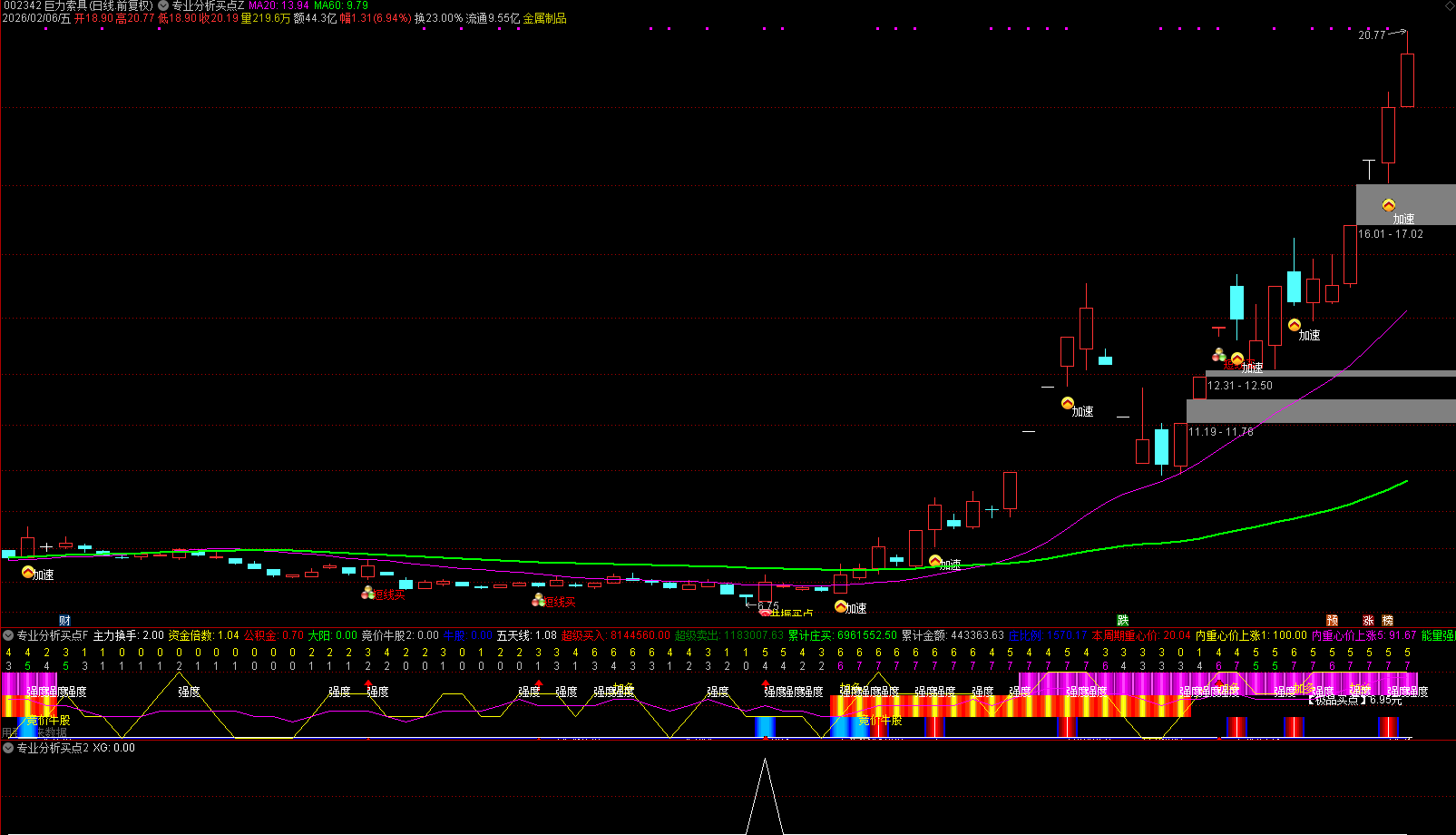Click the 主力换手: 2.00 indicator value
This screenshot has width=1456, height=835.
(129, 635)
